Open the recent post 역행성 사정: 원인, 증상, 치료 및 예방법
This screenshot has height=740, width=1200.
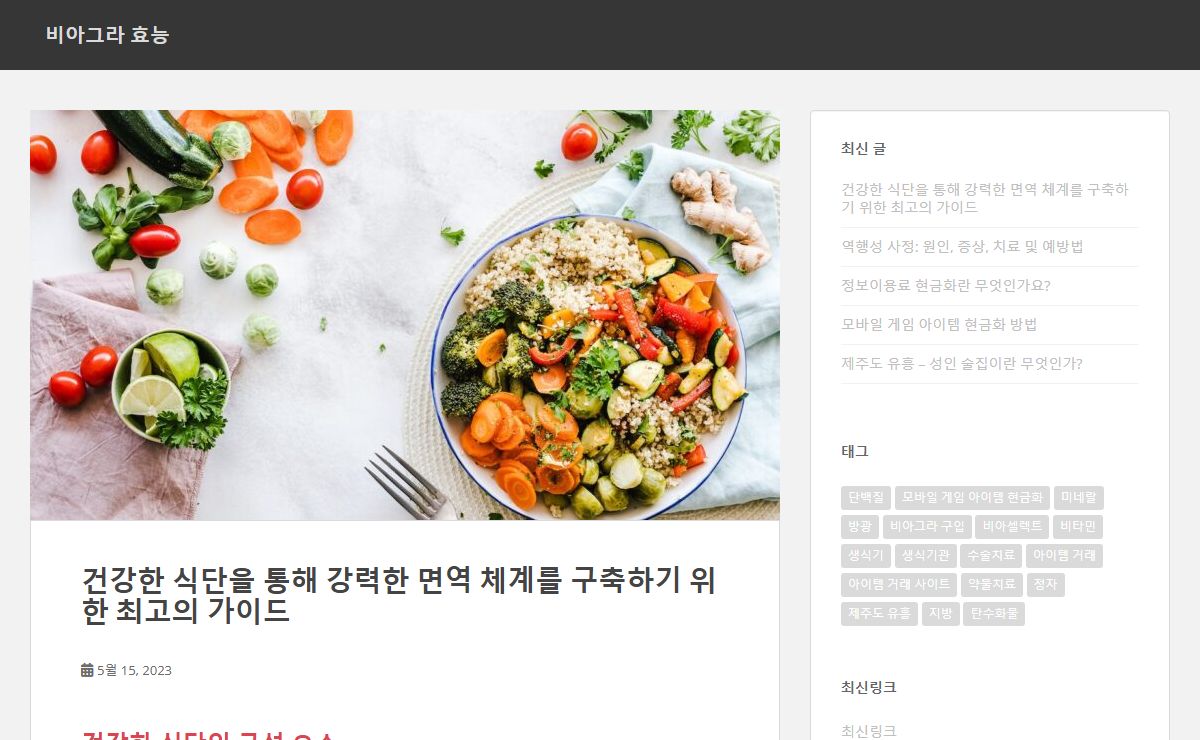(962, 246)
